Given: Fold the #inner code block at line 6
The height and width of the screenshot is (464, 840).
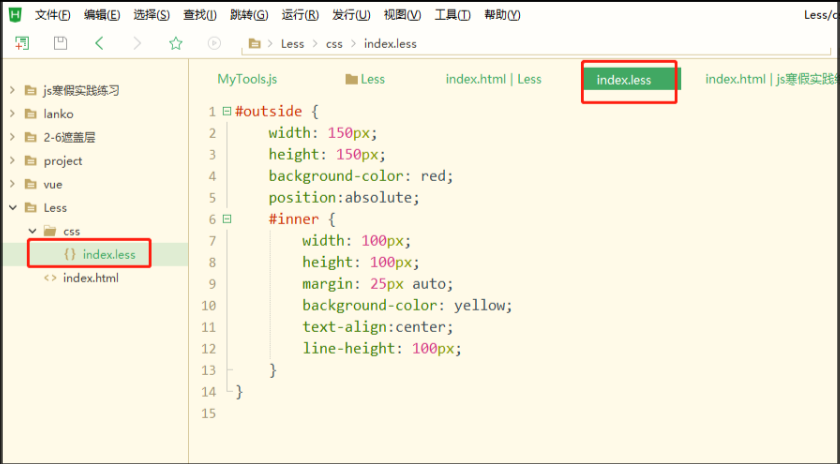Looking at the screenshot, I should pos(227,219).
